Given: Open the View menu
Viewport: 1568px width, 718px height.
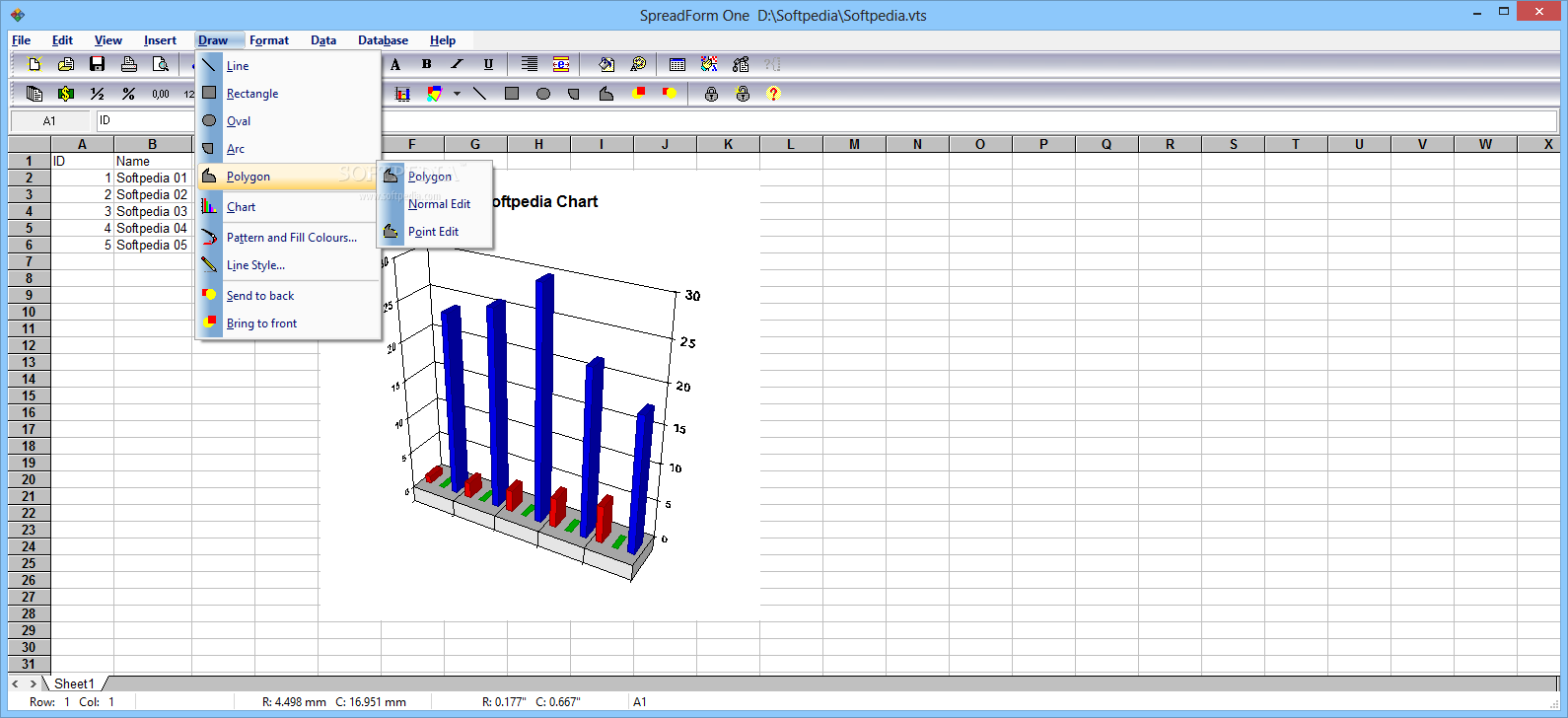Looking at the screenshot, I should (x=108, y=40).
